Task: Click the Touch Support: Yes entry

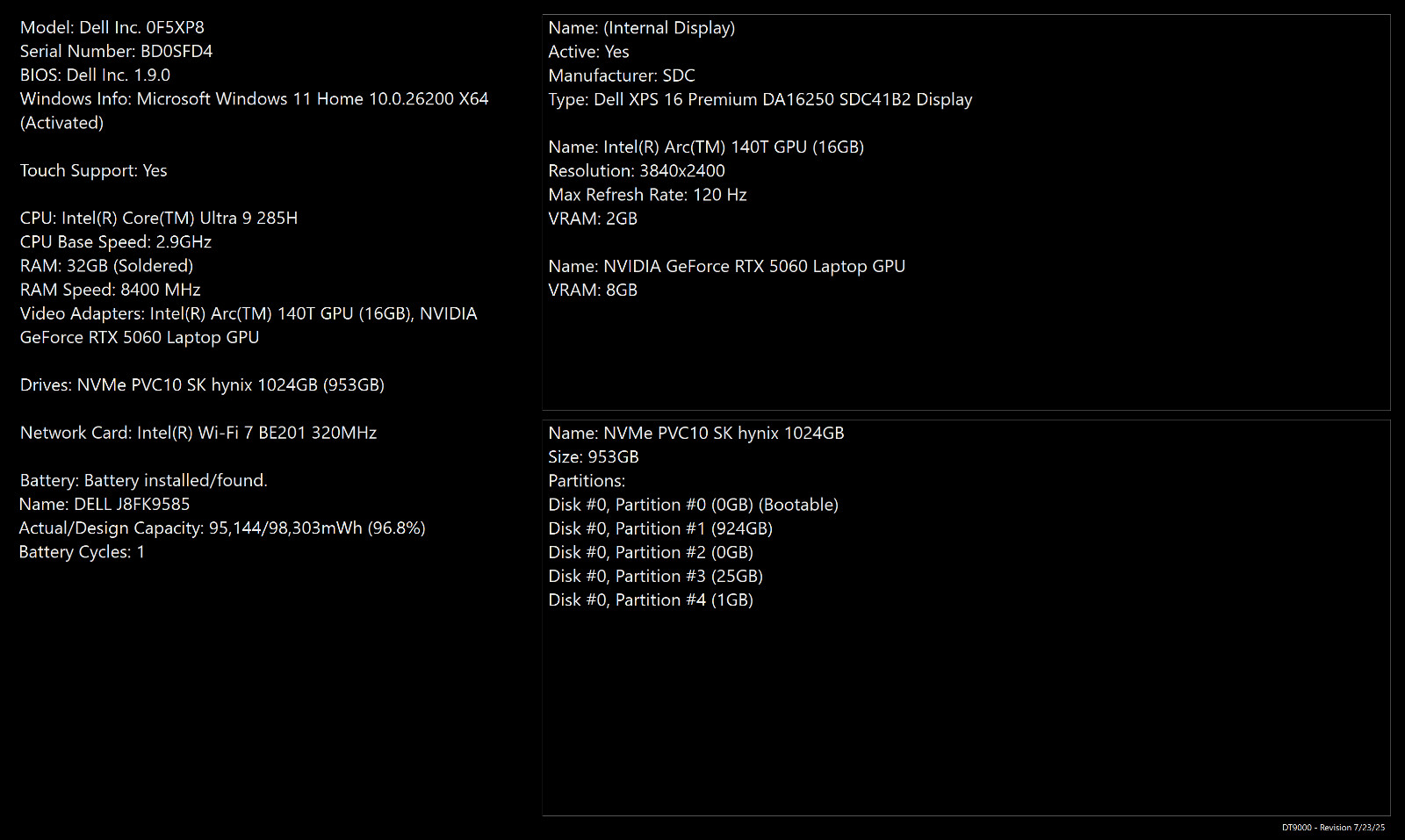Action: [93, 170]
